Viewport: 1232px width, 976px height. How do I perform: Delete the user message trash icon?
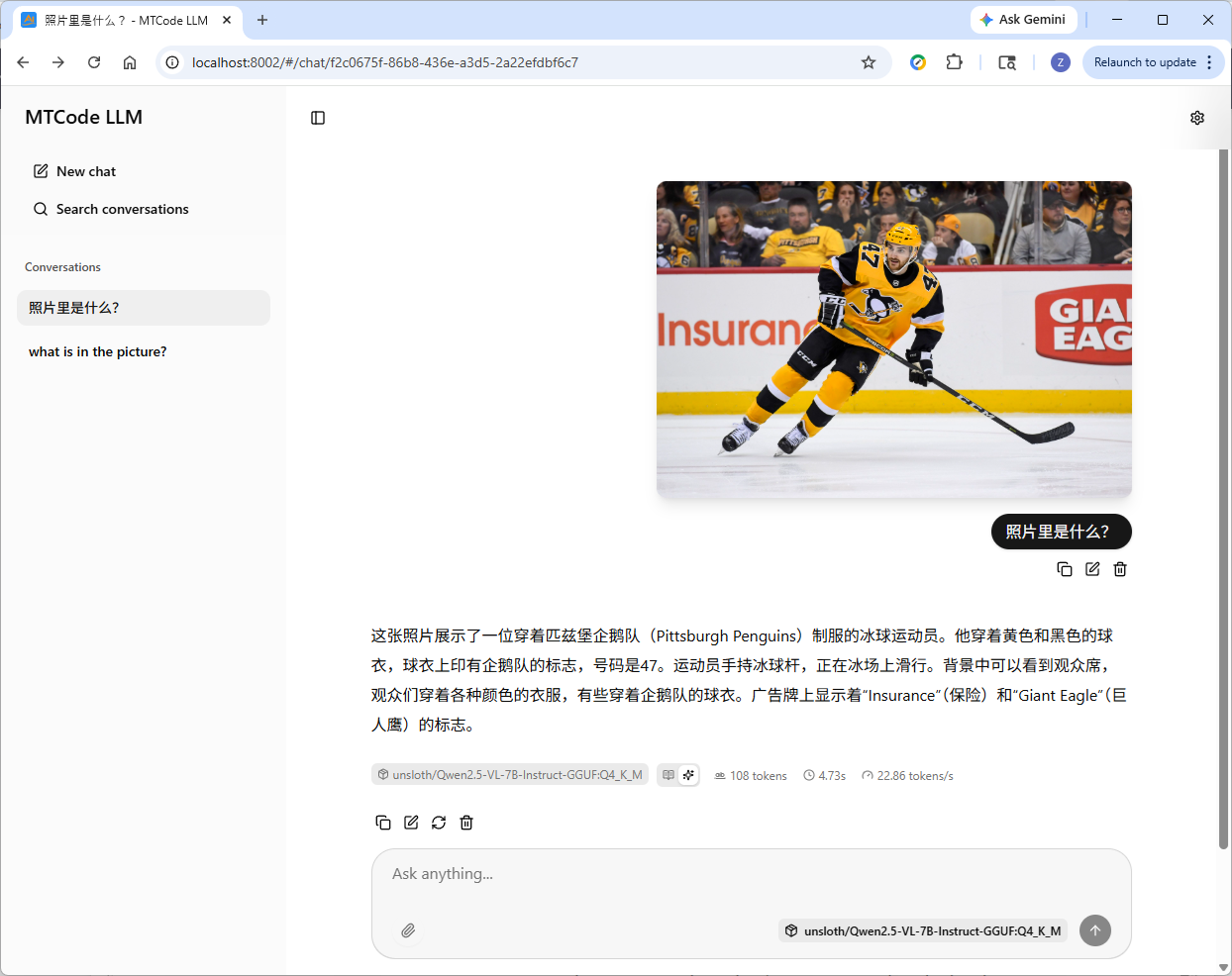pos(1120,569)
